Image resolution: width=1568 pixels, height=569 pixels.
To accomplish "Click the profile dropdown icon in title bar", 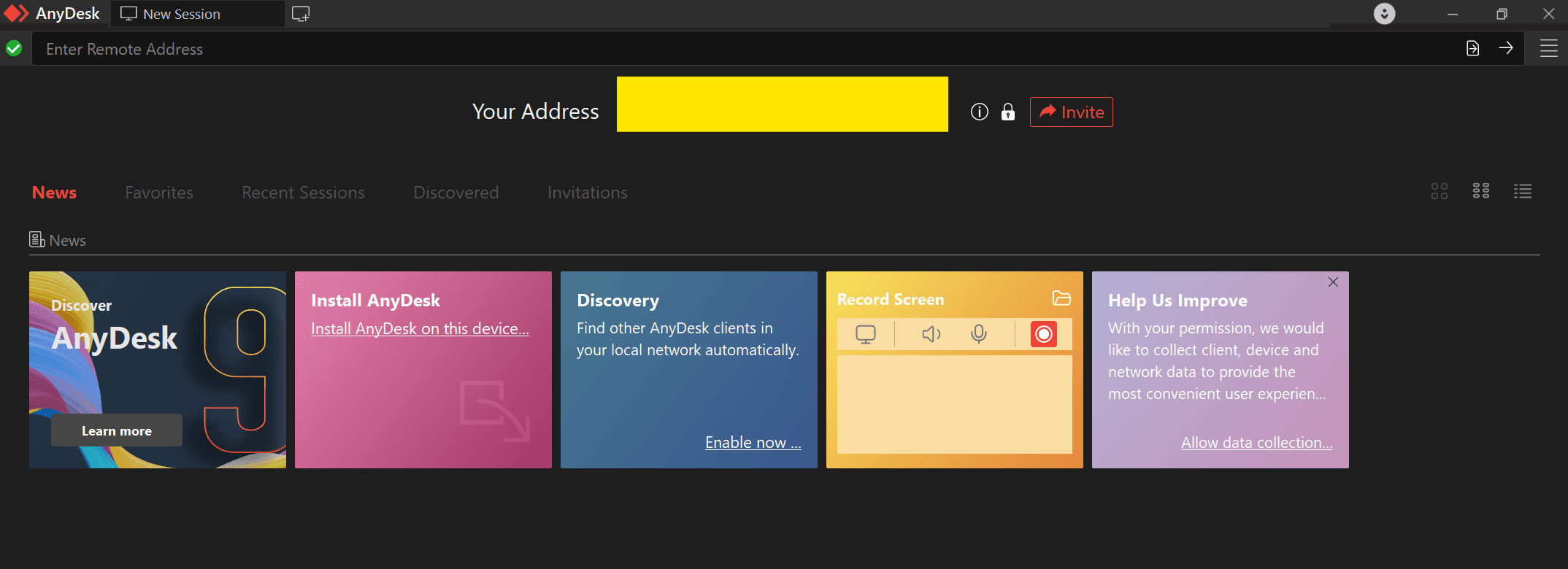I will 1385,14.
